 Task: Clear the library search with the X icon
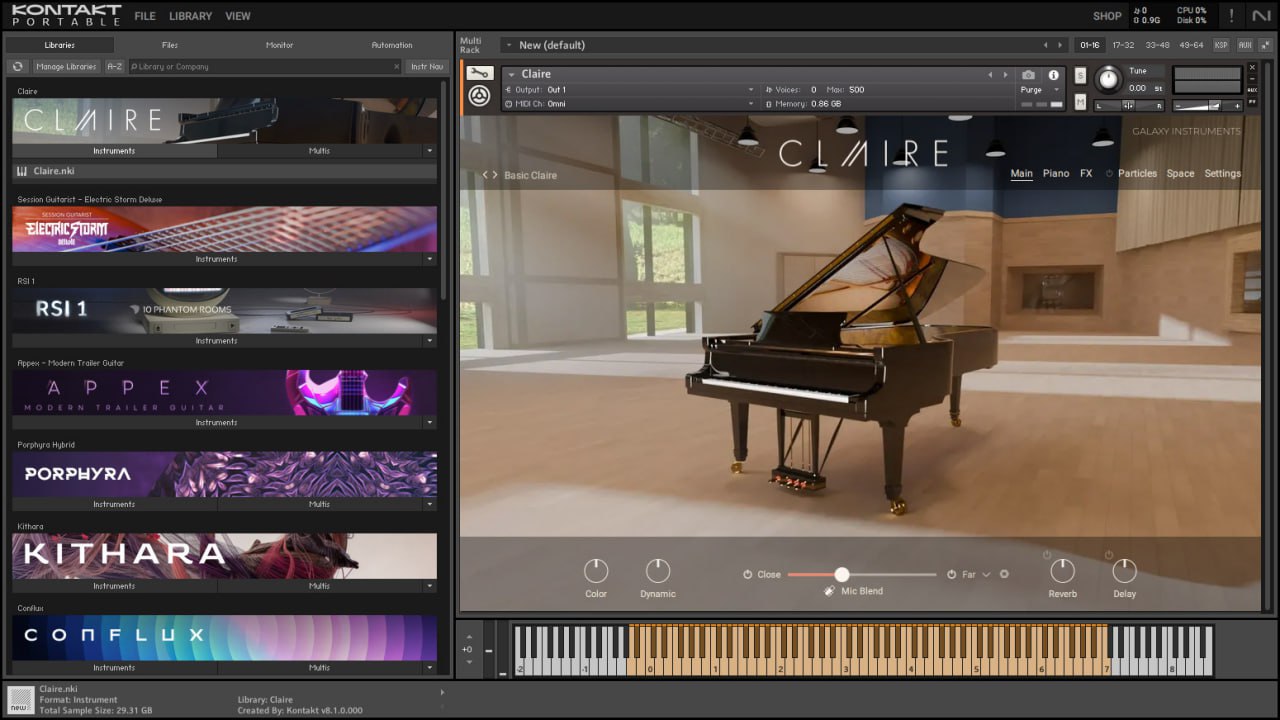[396, 67]
